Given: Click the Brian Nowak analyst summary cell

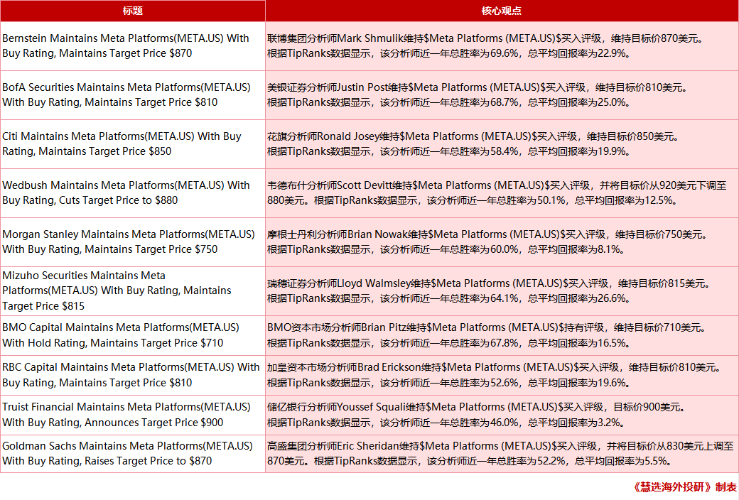Looking at the screenshot, I should 502,242.
